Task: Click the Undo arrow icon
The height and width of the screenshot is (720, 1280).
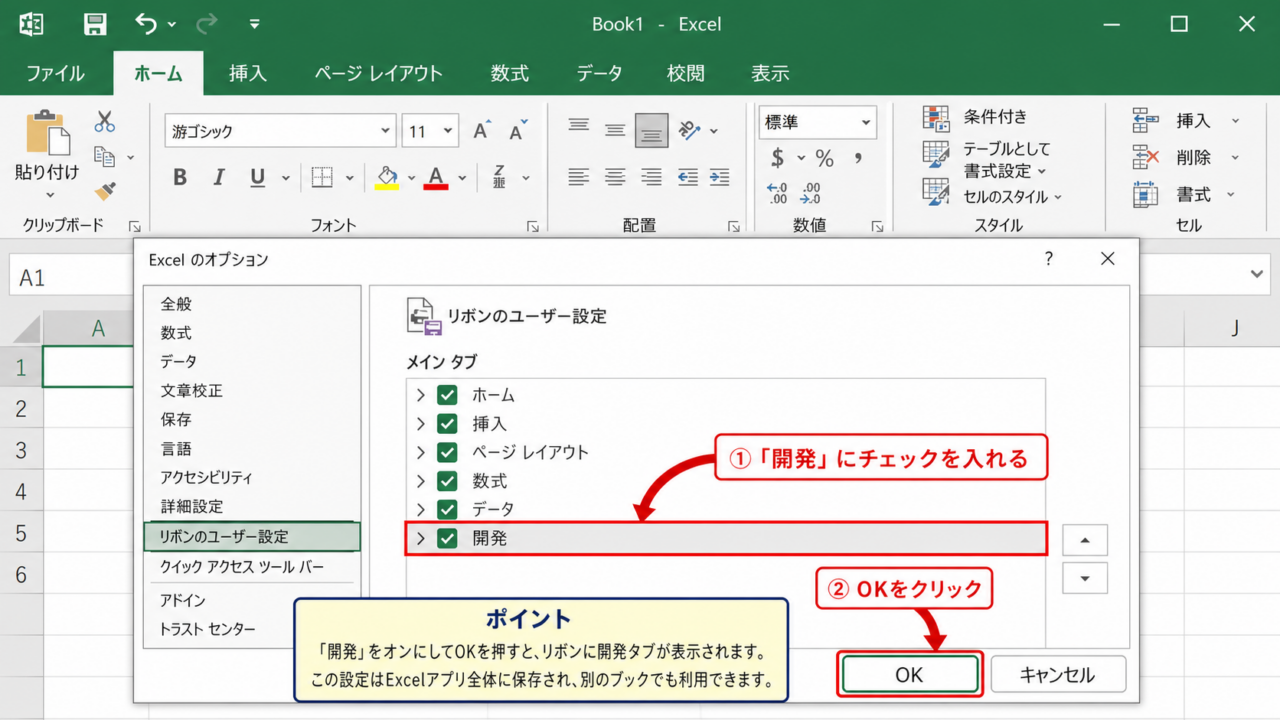Action: click(146, 23)
